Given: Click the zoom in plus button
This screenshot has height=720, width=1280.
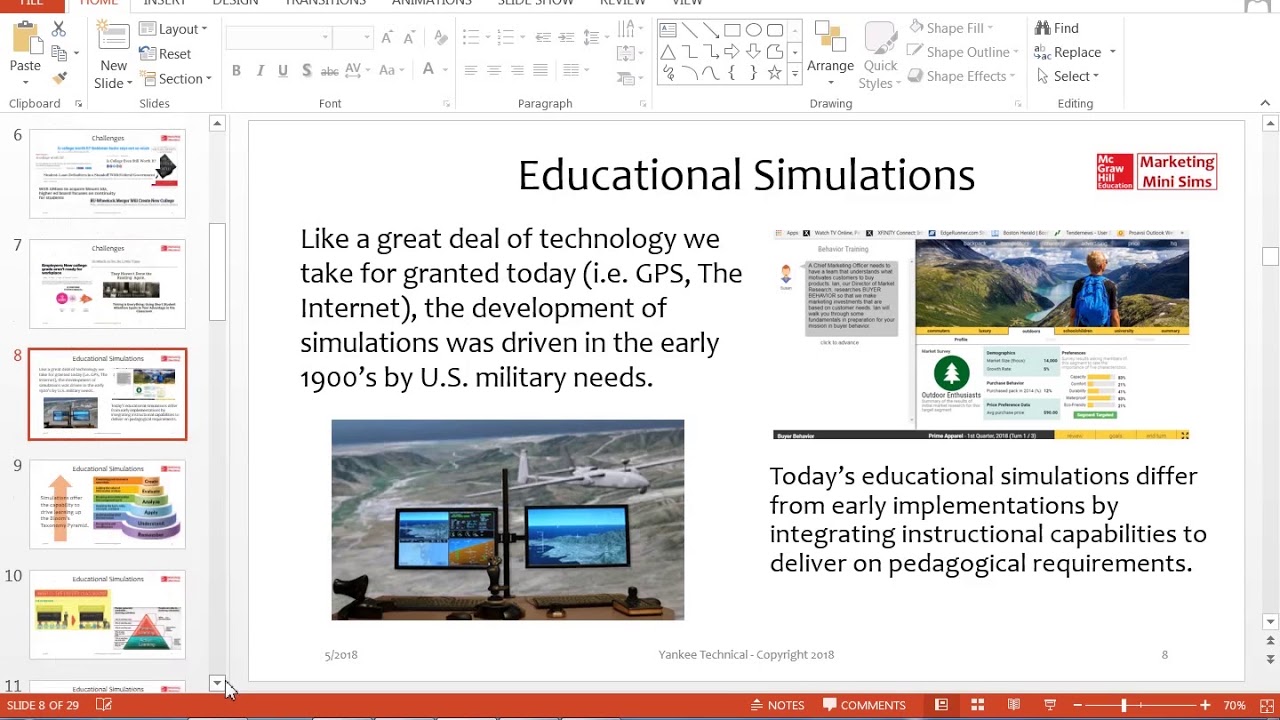Looking at the screenshot, I should point(1205,705).
